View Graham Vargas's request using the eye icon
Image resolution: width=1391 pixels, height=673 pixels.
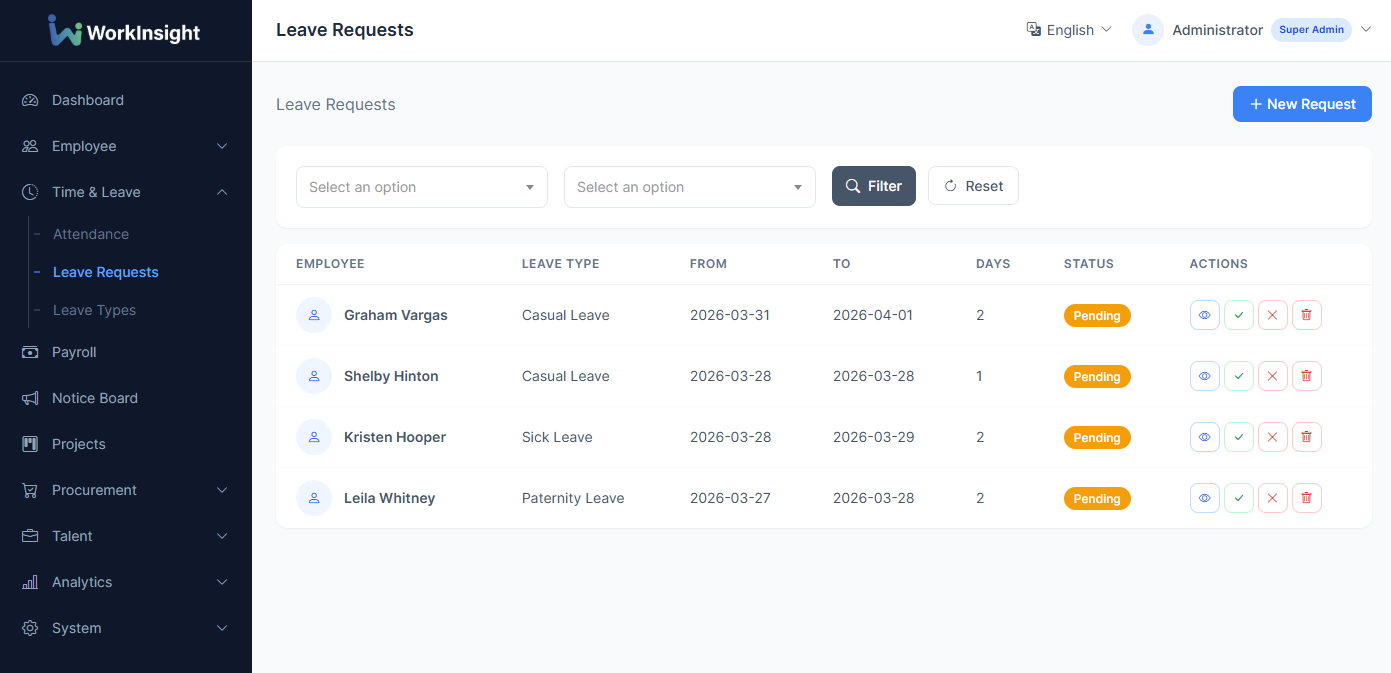(1204, 315)
